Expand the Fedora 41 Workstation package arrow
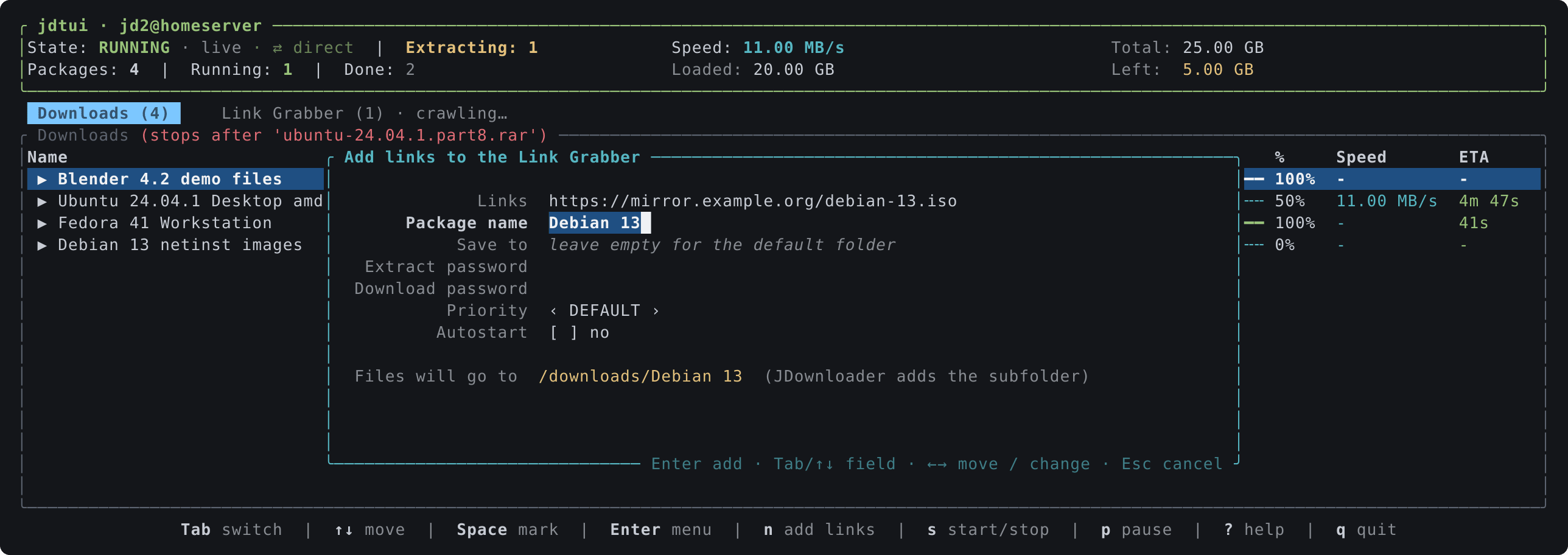This screenshot has width=1568, height=555. pyautogui.click(x=42, y=223)
